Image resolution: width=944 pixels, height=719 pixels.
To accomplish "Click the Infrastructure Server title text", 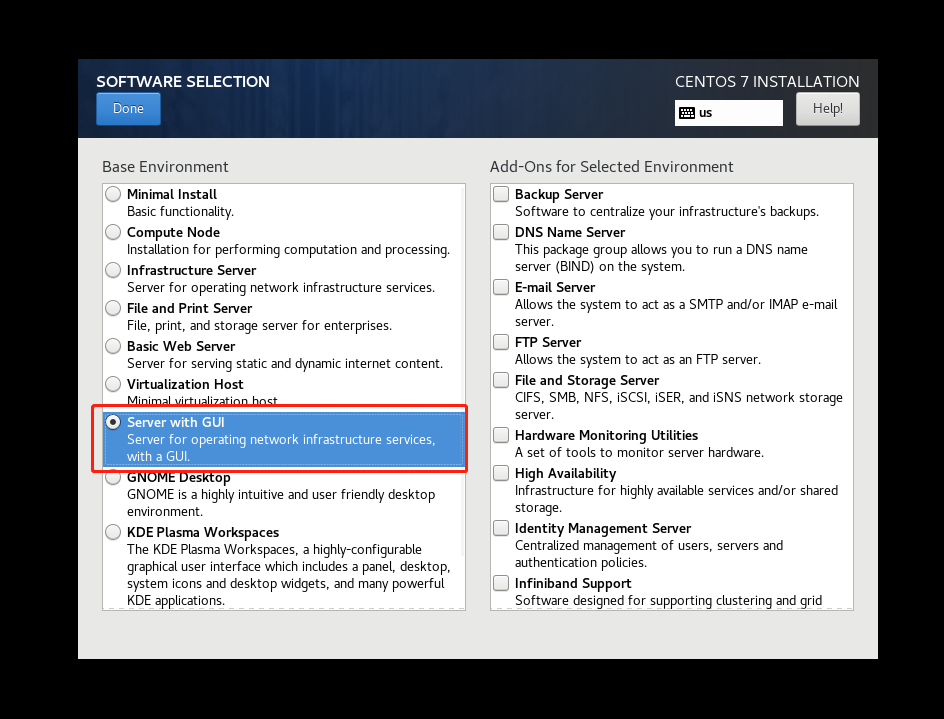I will click(191, 270).
